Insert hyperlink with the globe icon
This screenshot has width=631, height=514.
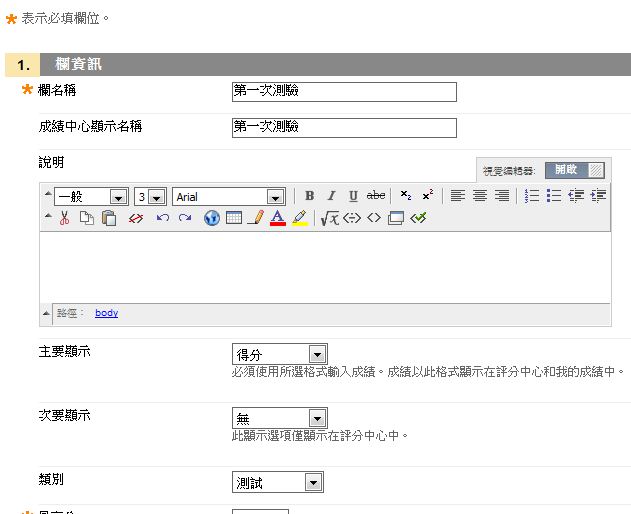point(212,218)
